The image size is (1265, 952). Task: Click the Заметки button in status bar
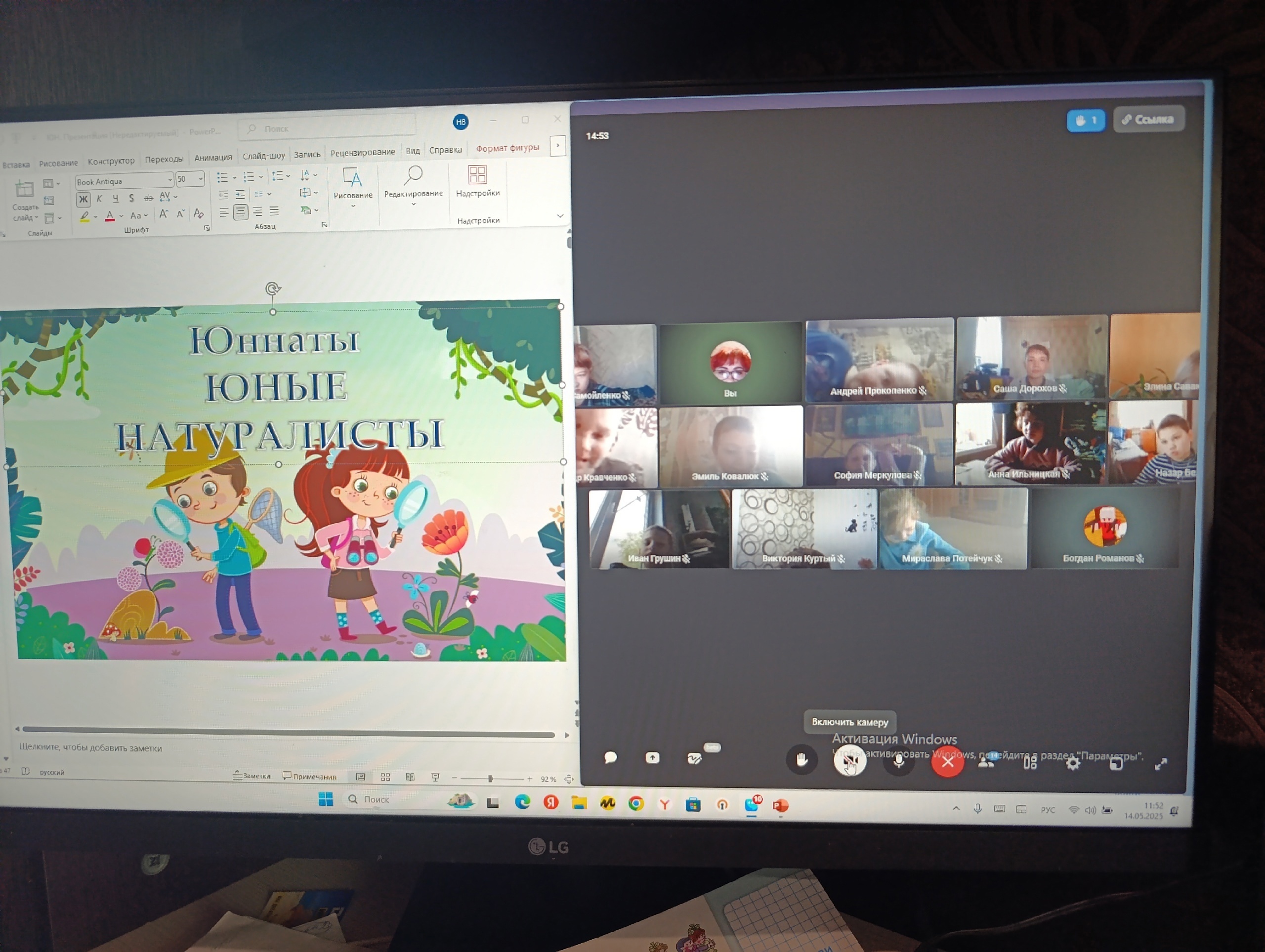(252, 775)
